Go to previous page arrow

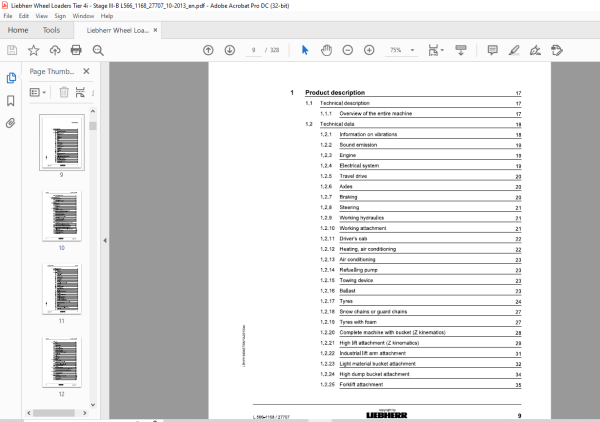(x=208, y=50)
